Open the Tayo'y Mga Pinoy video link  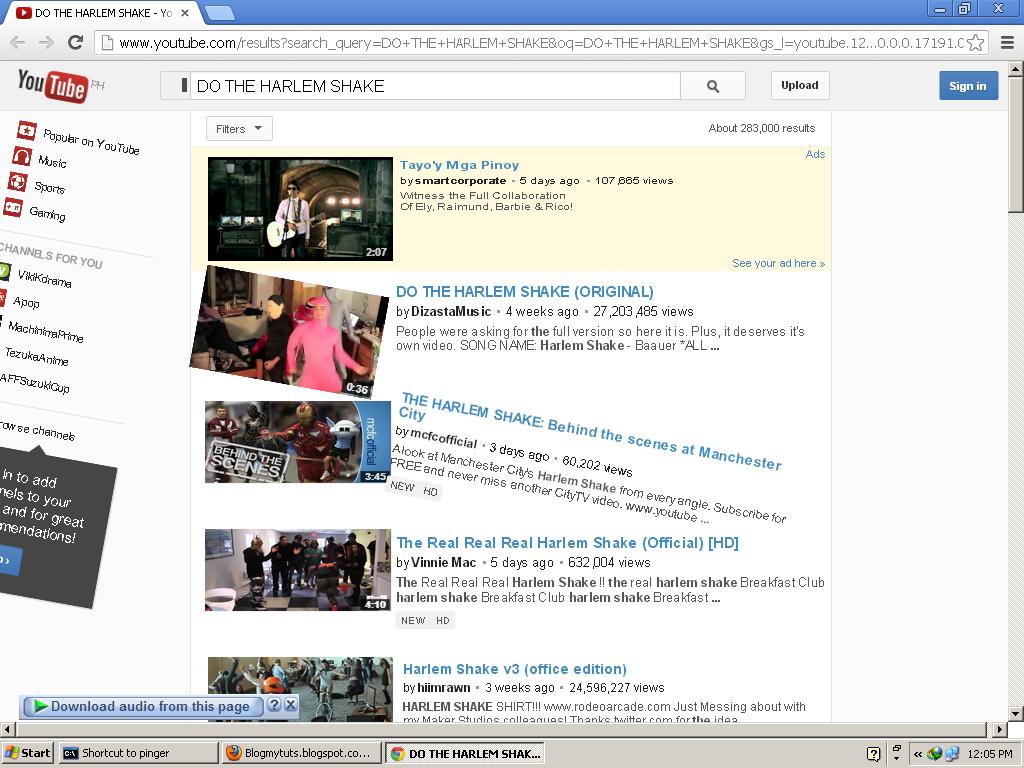pyautogui.click(x=459, y=165)
